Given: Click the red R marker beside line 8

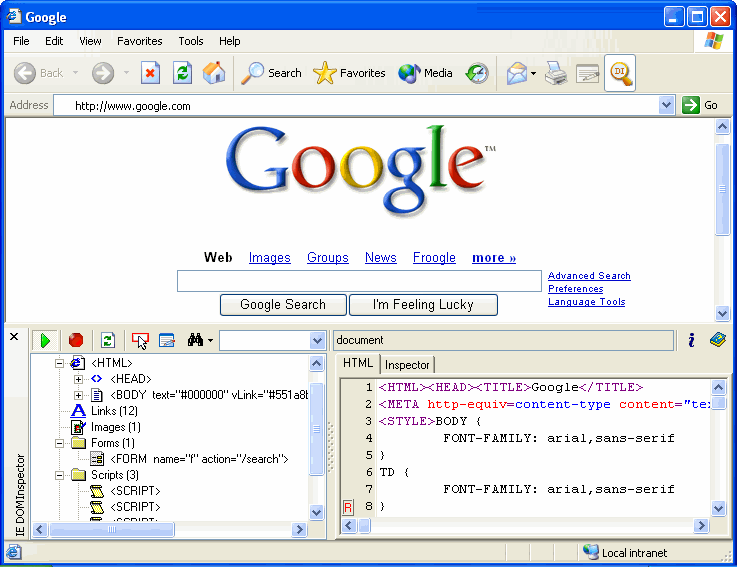Looking at the screenshot, I should 347,507.
